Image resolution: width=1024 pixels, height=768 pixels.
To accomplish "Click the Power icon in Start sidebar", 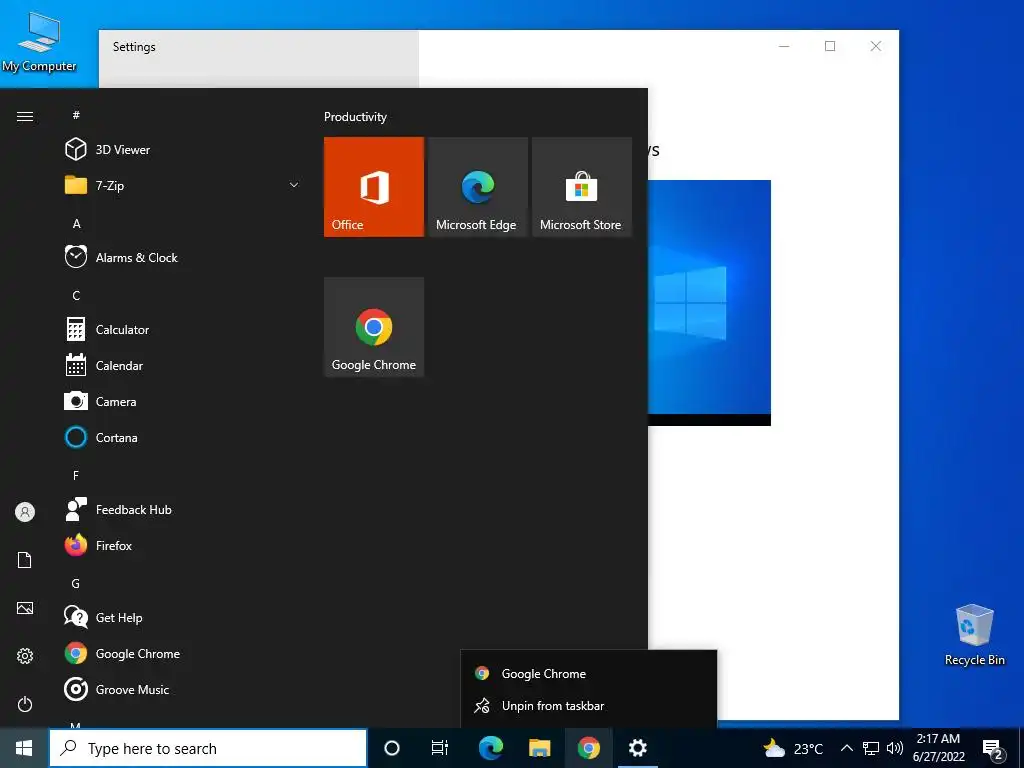I will point(25,704).
